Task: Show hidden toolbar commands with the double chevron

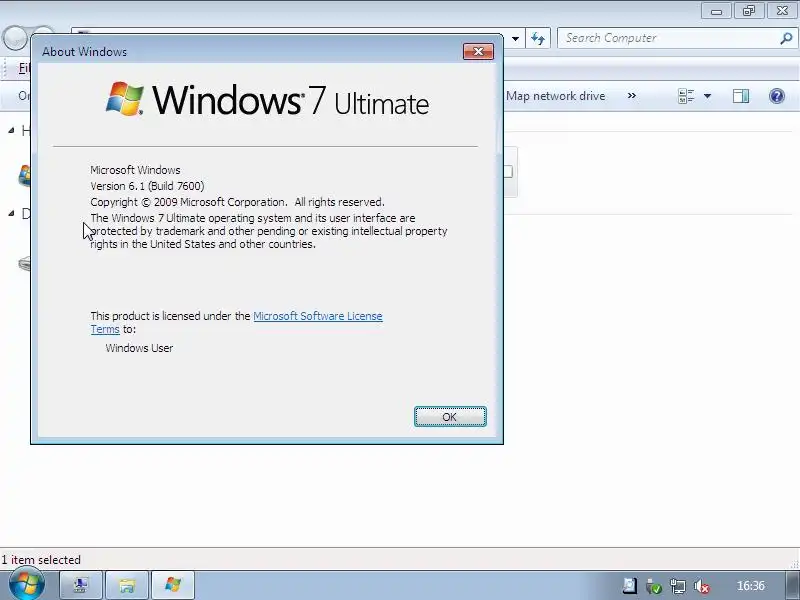Action: click(x=632, y=95)
